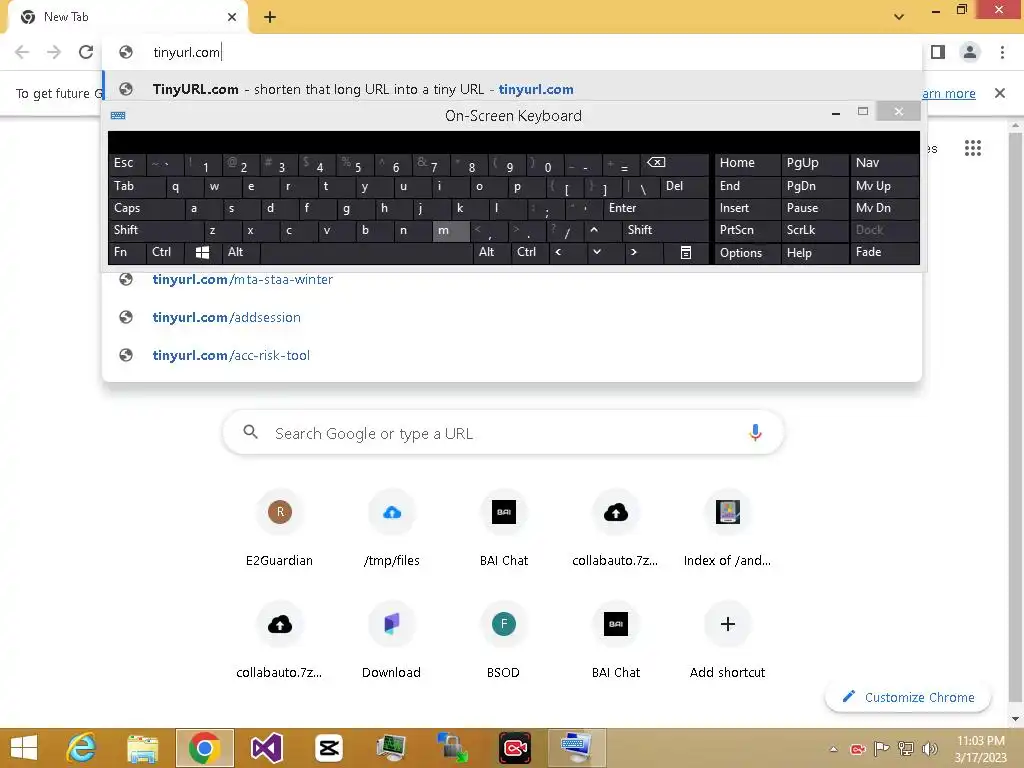This screenshot has width=1024, height=768.
Task: Select the New Tab tab
Action: coord(128,17)
